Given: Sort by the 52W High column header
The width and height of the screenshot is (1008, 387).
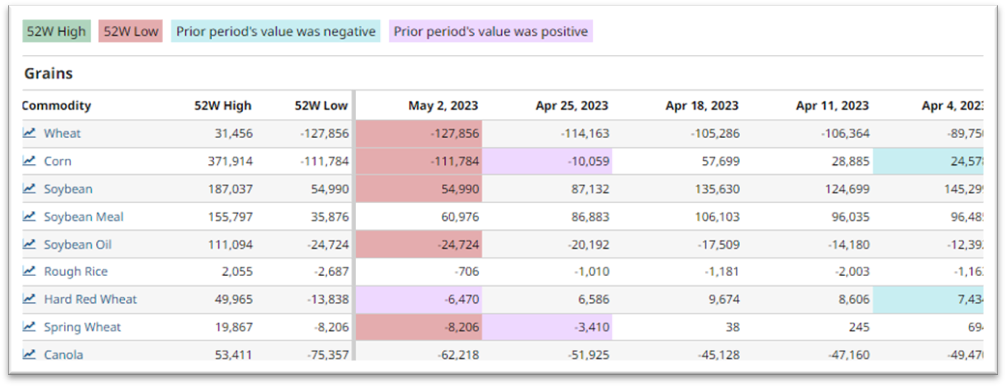Looking at the screenshot, I should (223, 106).
